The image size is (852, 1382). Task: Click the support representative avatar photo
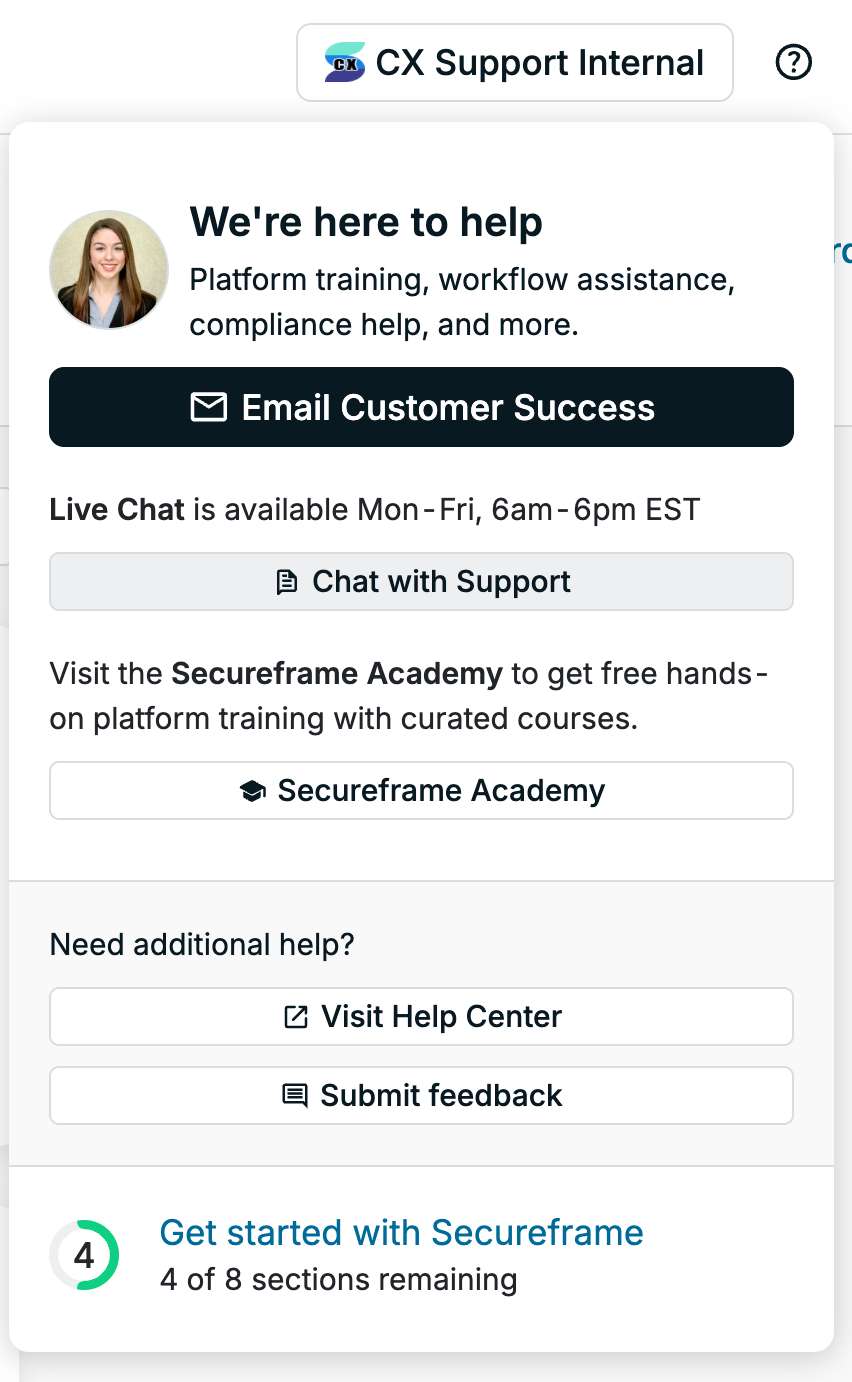(x=109, y=270)
